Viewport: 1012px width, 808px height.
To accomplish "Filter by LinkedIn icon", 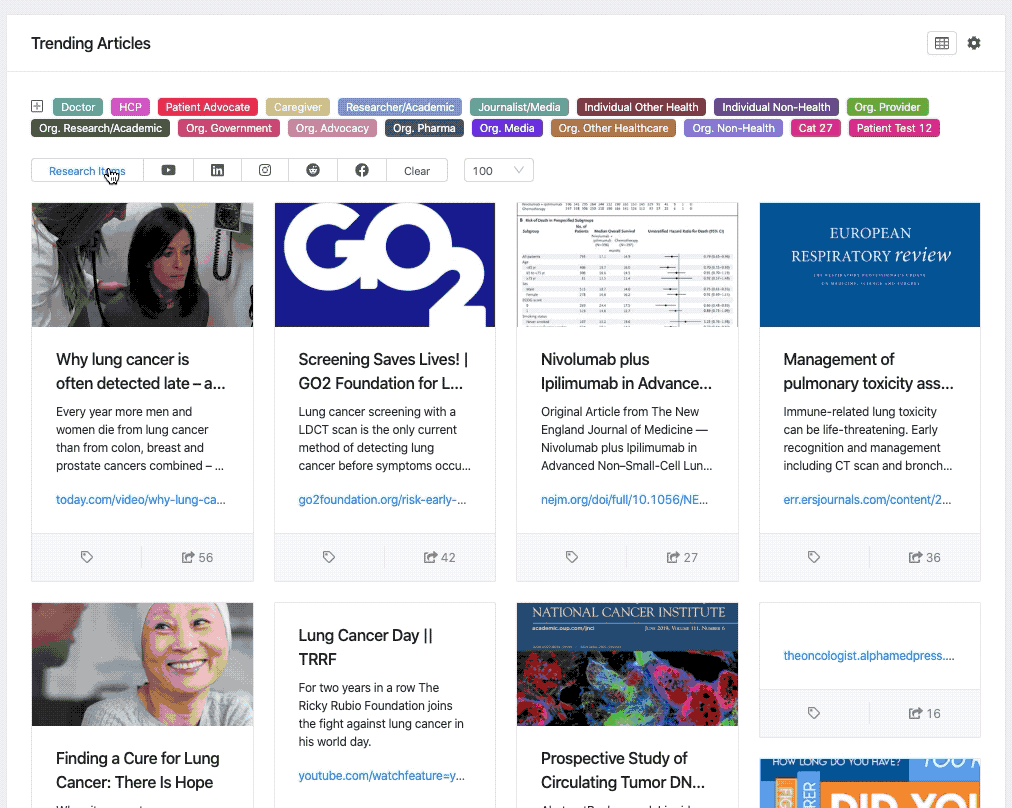I will click(x=218, y=170).
